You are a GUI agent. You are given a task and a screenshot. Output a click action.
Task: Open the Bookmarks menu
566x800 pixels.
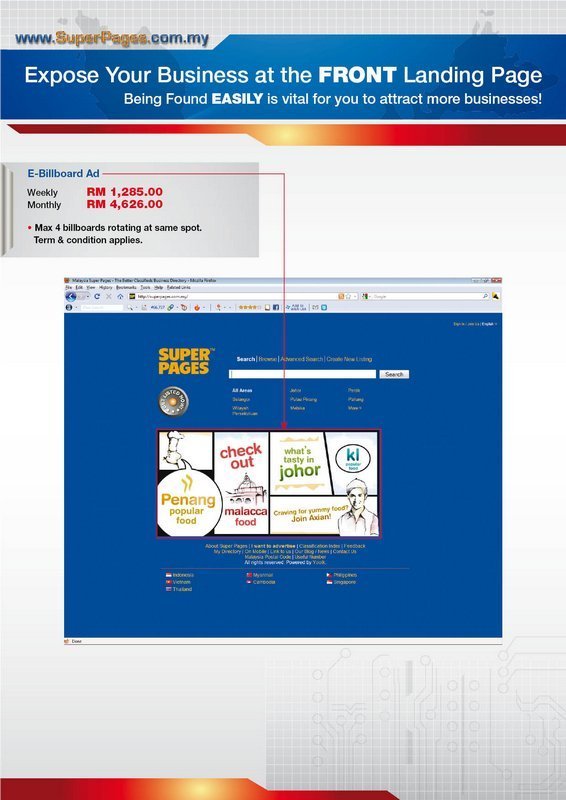pyautogui.click(x=126, y=288)
